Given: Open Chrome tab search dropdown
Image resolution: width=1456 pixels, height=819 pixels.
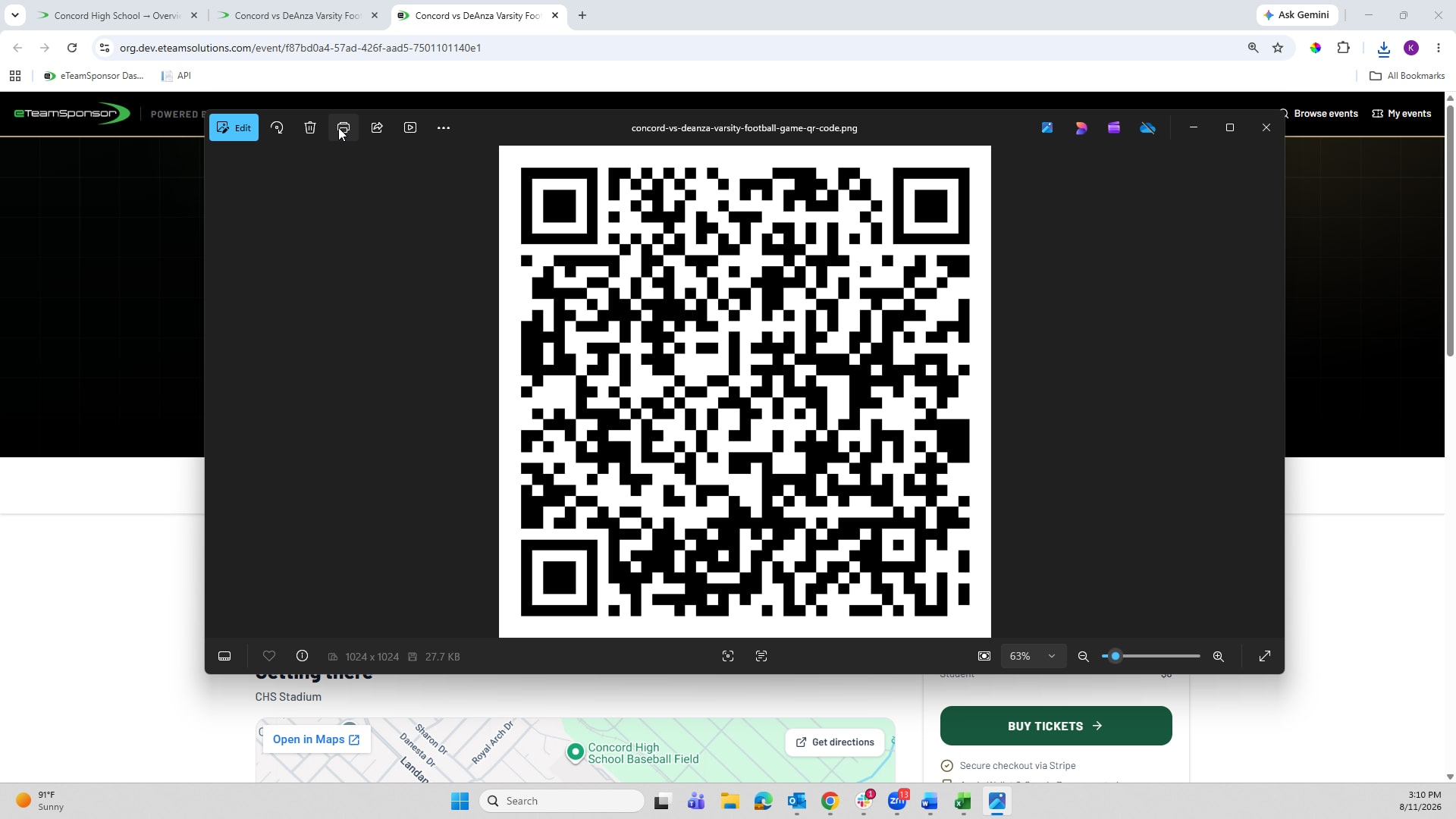Looking at the screenshot, I should click(14, 15).
